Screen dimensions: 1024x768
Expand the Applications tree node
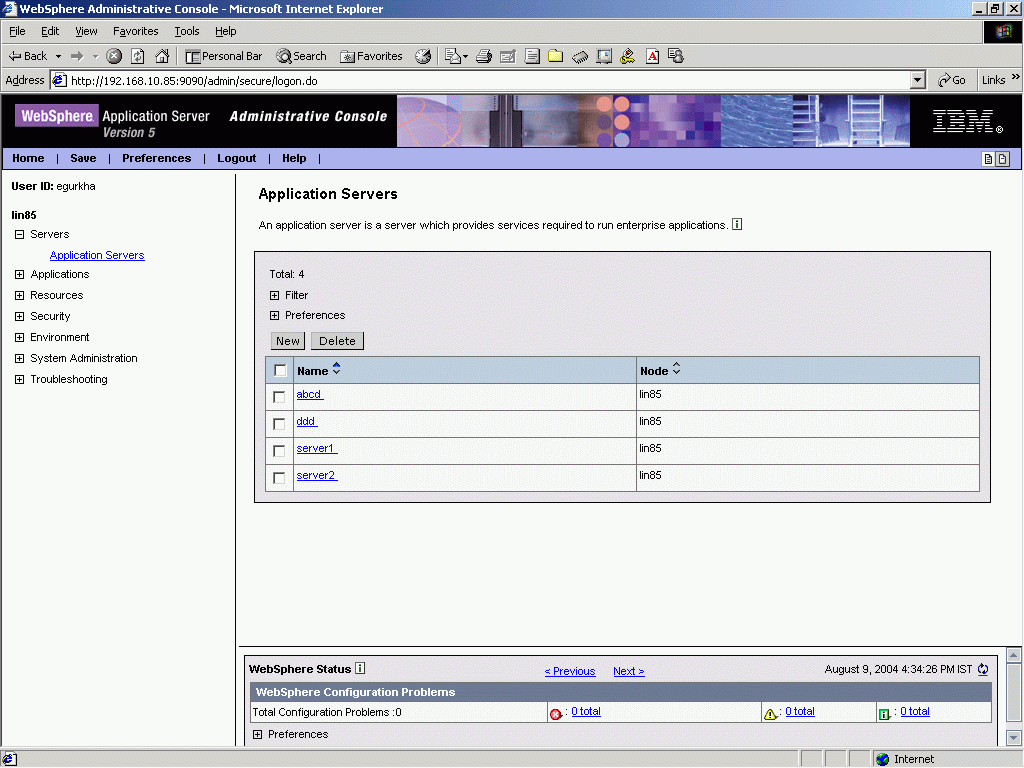(21, 274)
